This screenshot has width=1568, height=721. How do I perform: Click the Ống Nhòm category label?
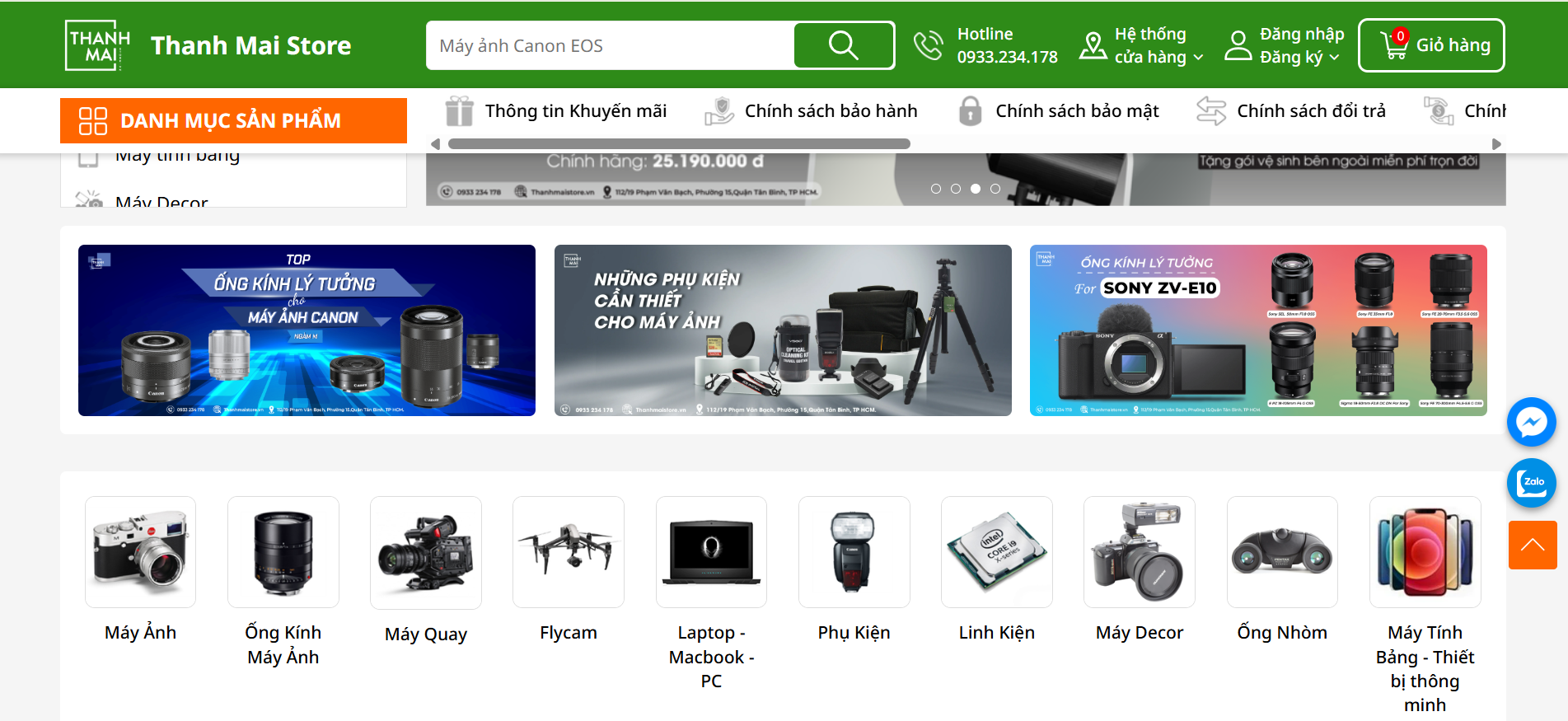1282,632
